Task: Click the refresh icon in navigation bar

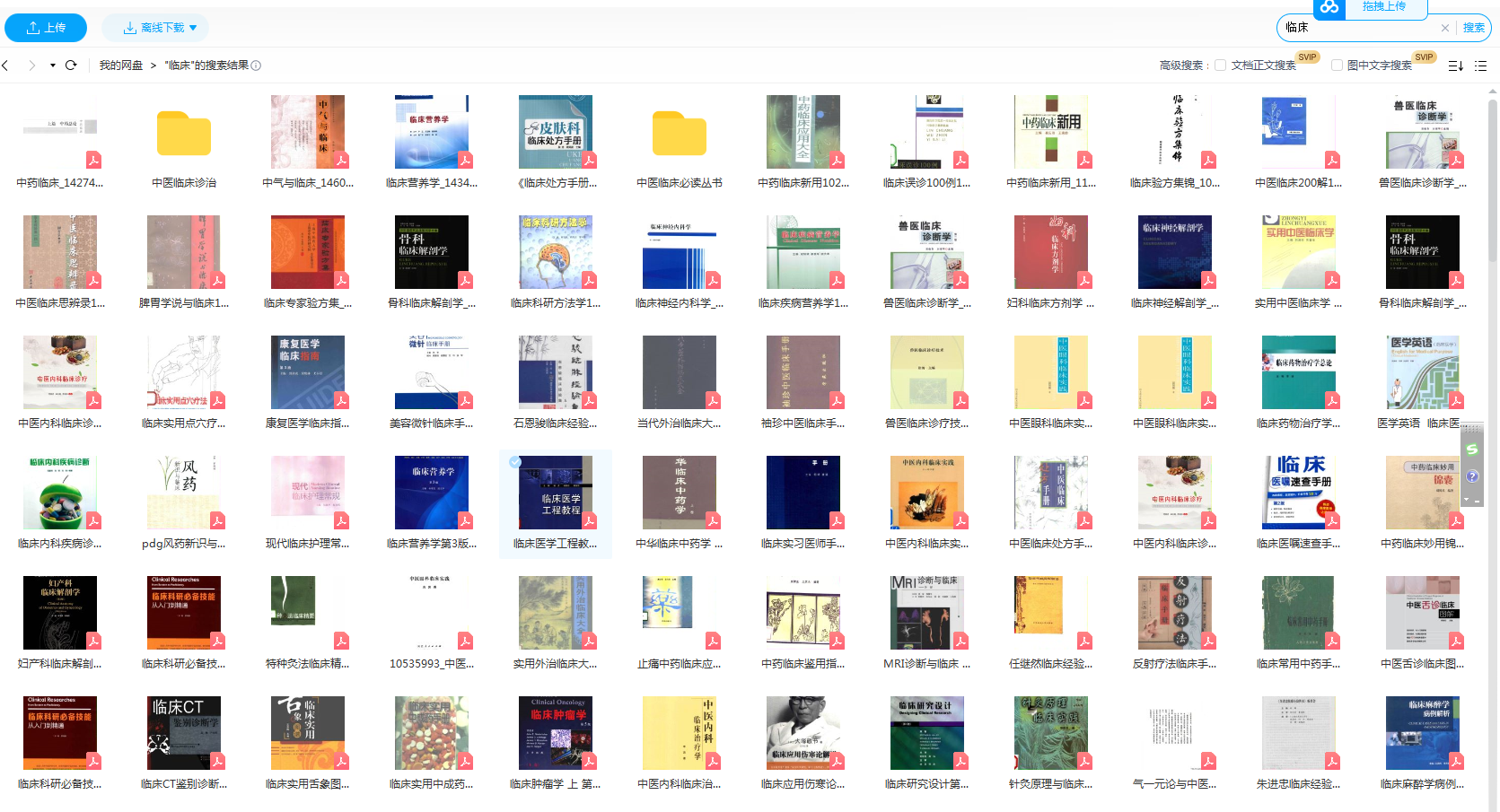Action: [x=71, y=65]
